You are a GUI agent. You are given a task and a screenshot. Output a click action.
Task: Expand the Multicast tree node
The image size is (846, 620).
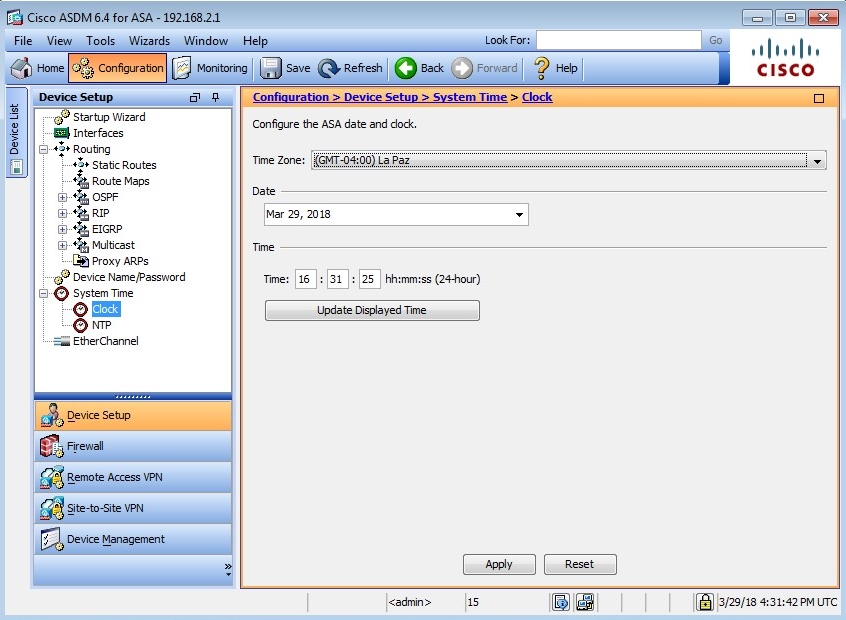(x=63, y=245)
